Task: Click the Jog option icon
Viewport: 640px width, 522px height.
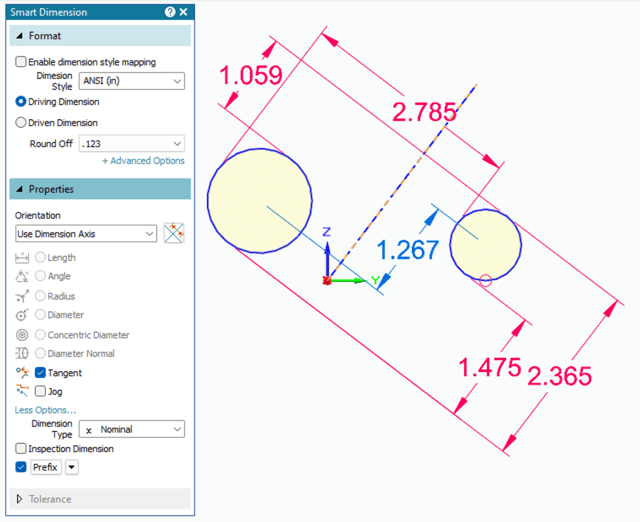Action: tap(22, 391)
